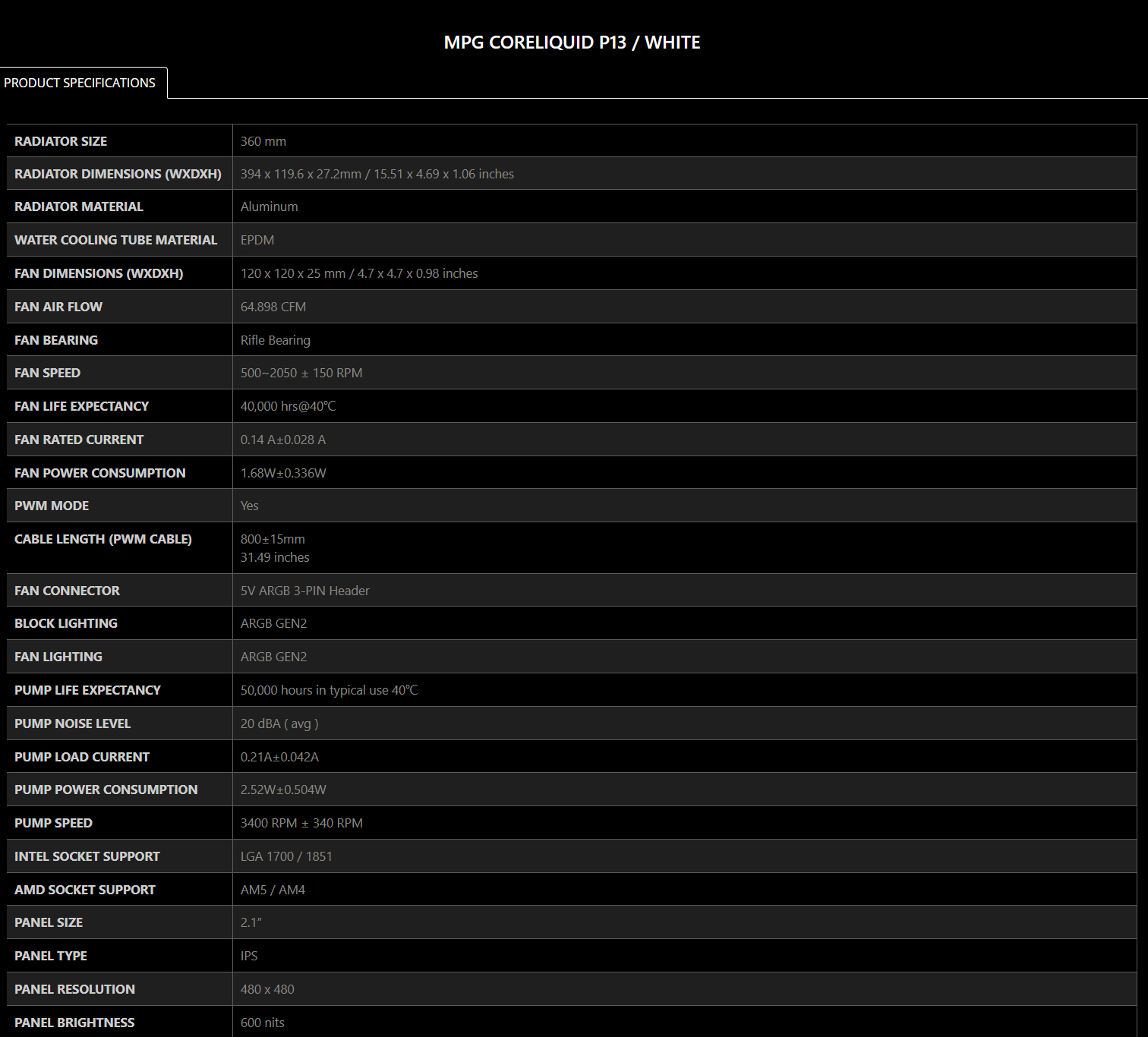Select the Rifle Bearing value
Image resolution: width=1148 pixels, height=1037 pixels.
[276, 340]
